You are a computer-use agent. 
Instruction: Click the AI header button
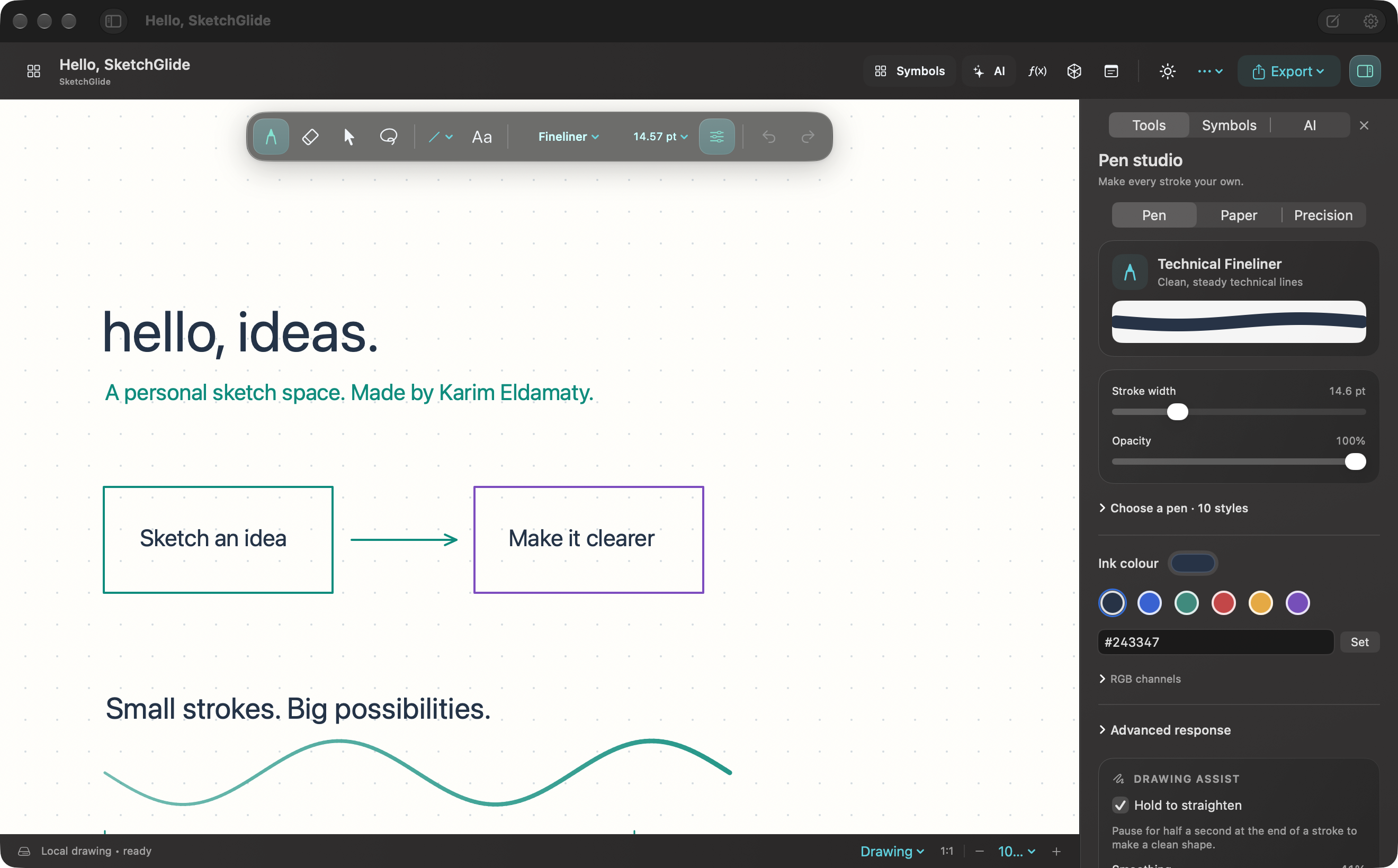tap(989, 71)
